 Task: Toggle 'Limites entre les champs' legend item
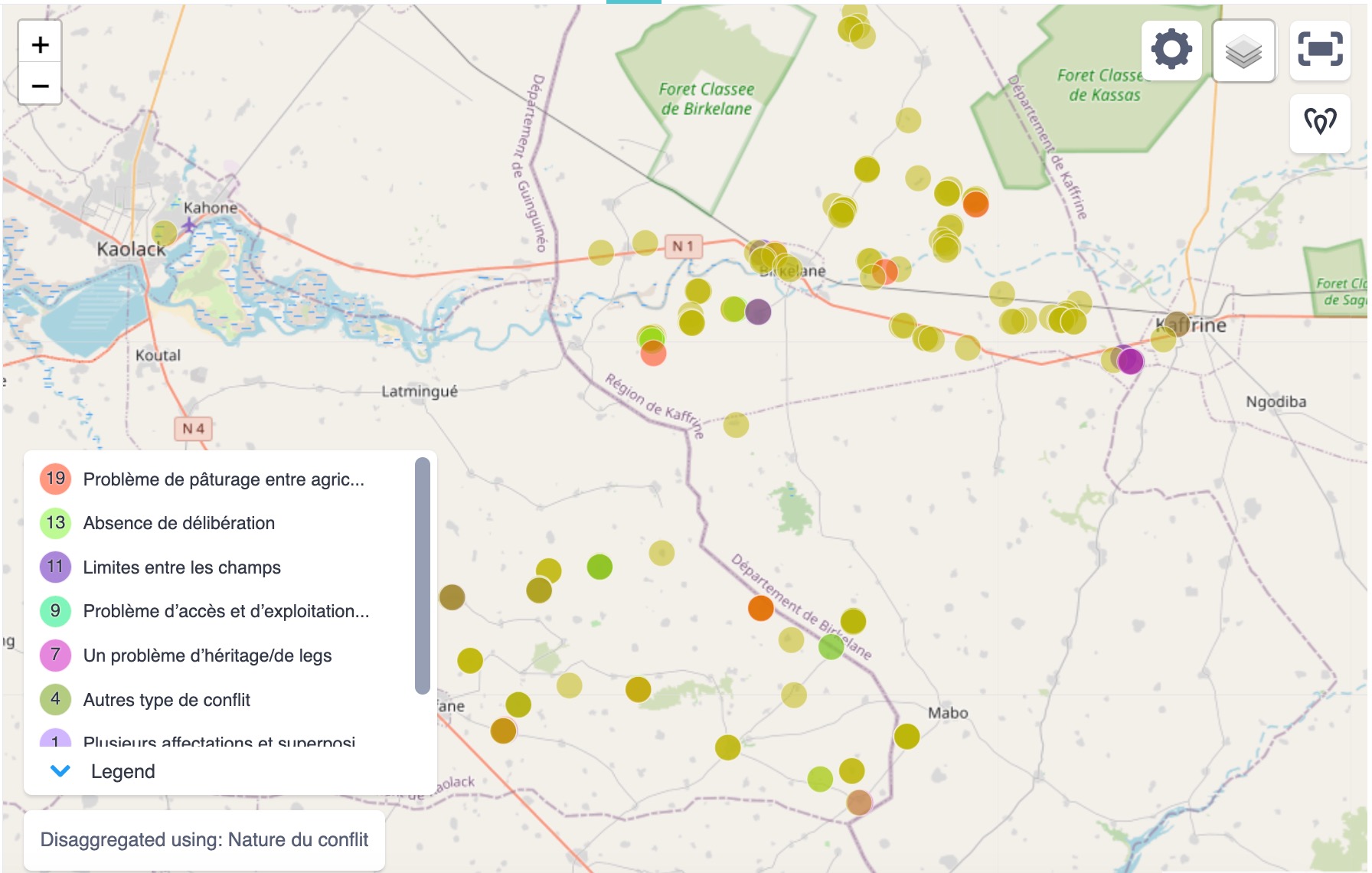pyautogui.click(x=181, y=567)
